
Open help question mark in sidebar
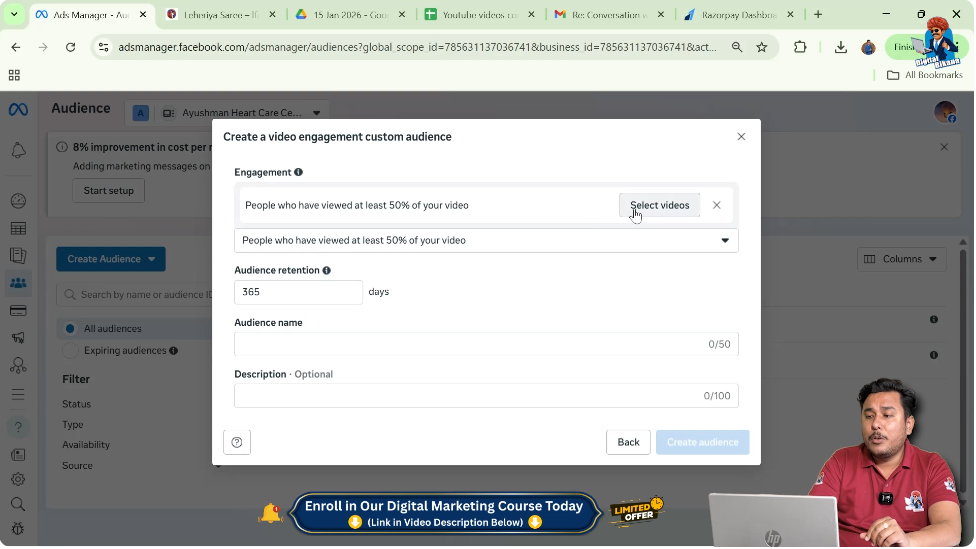pos(18,427)
